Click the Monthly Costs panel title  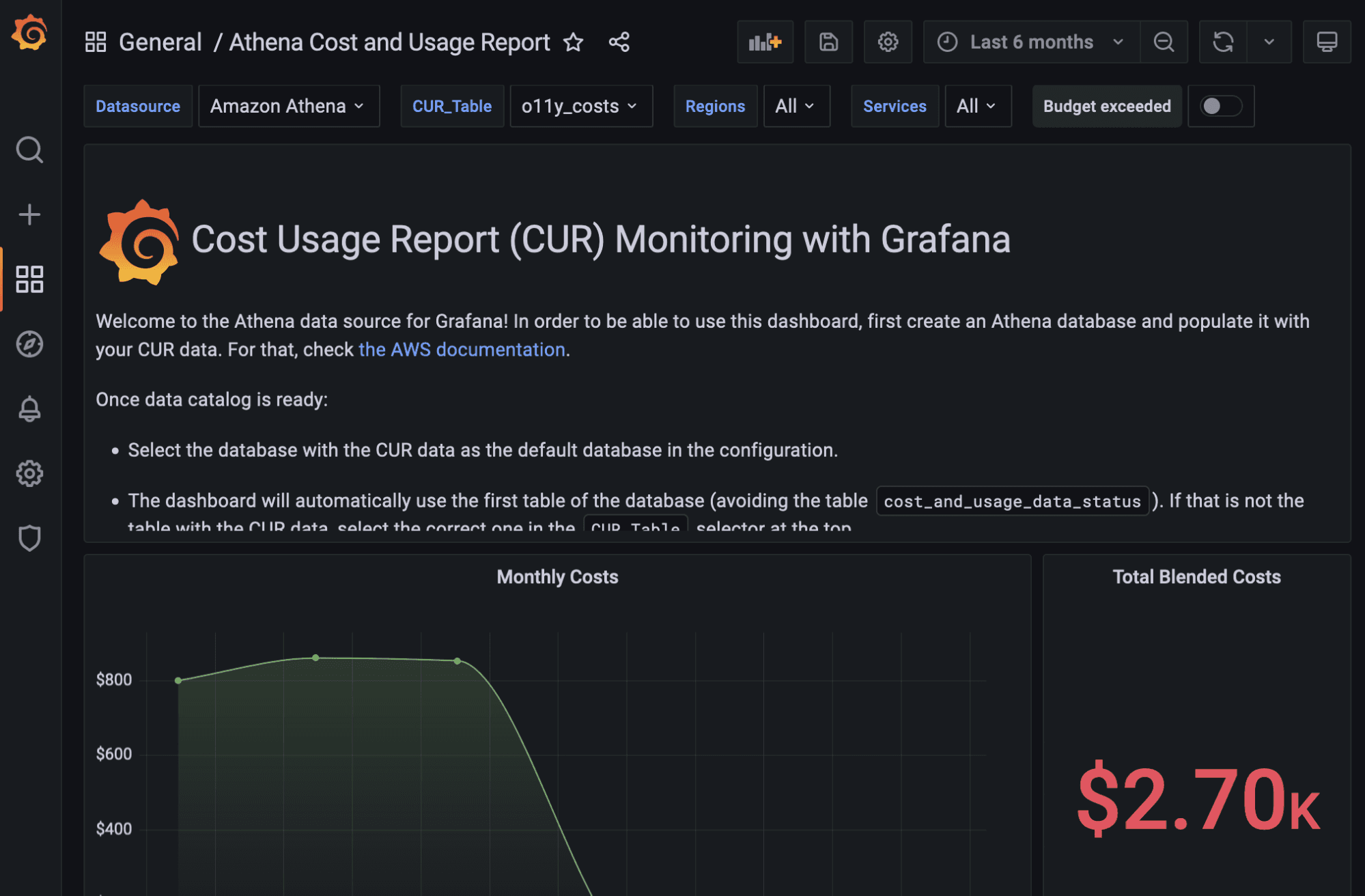pyautogui.click(x=557, y=577)
